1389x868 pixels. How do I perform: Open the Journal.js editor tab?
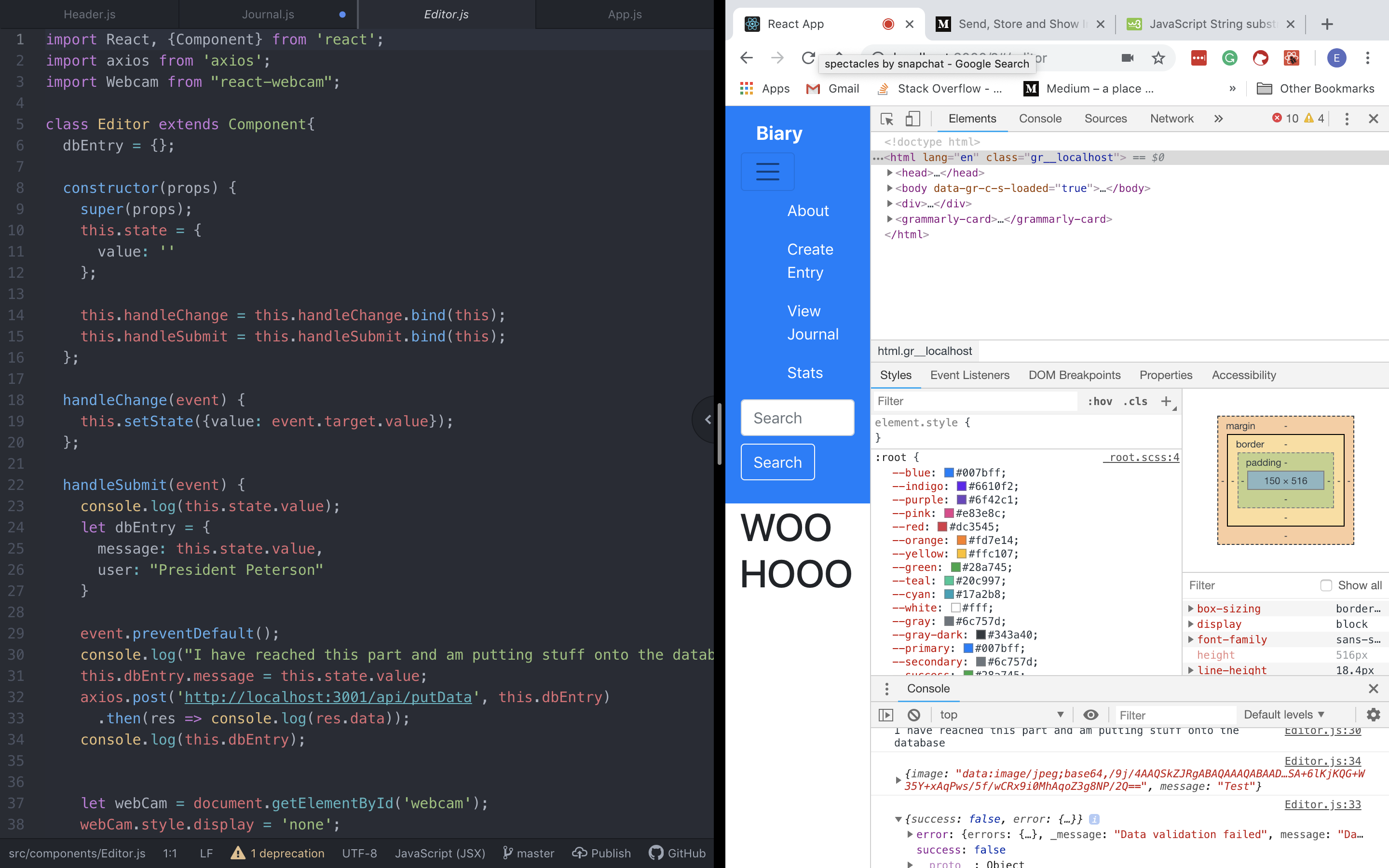[268, 14]
